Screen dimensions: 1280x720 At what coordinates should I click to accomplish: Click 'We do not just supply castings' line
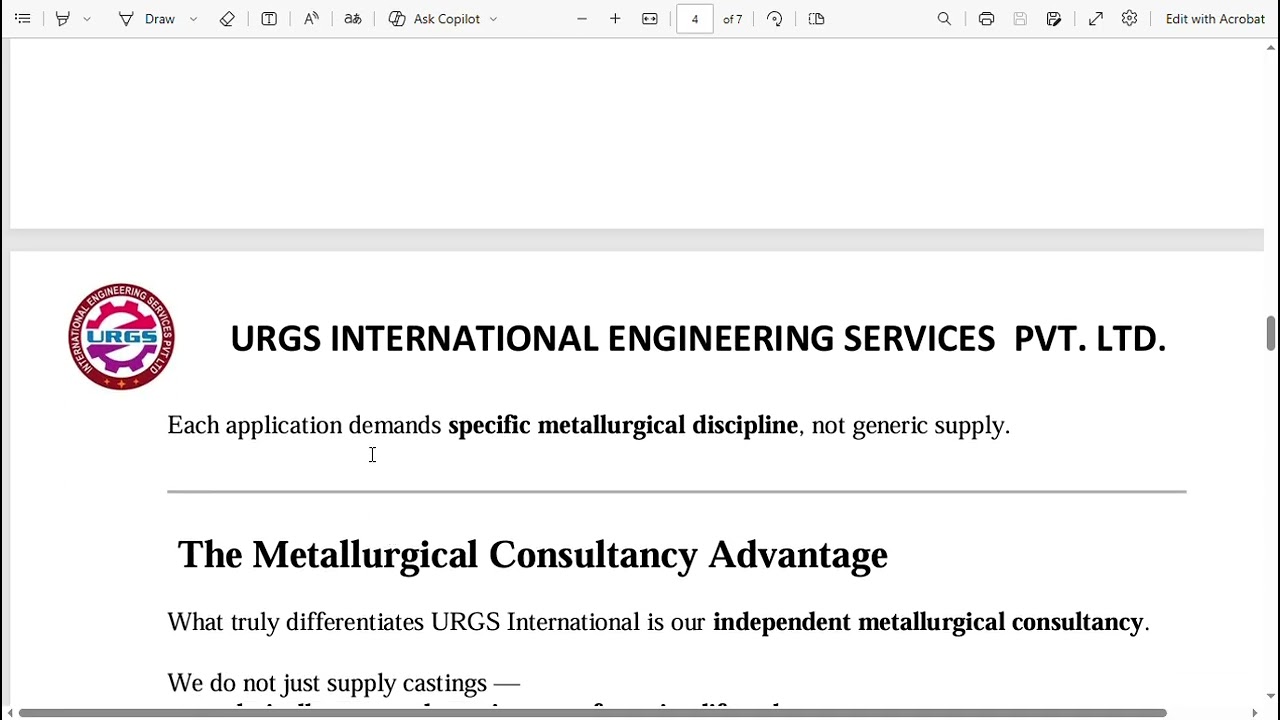pos(344,683)
